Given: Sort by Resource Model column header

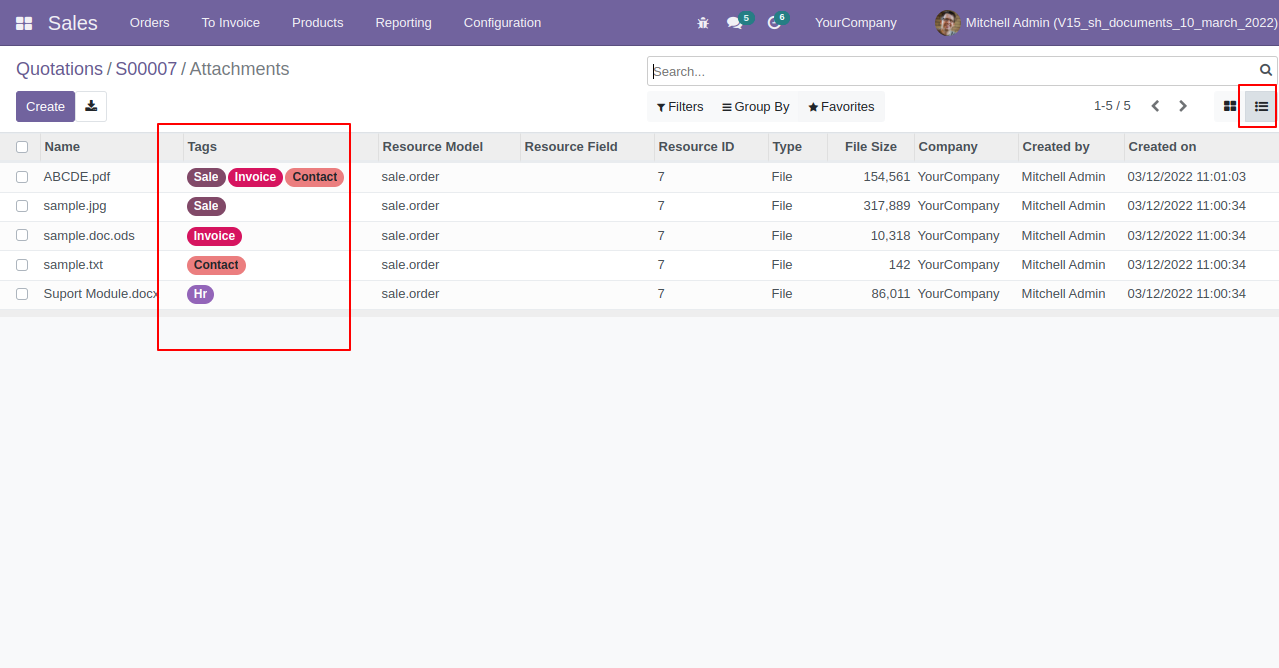Looking at the screenshot, I should [432, 147].
